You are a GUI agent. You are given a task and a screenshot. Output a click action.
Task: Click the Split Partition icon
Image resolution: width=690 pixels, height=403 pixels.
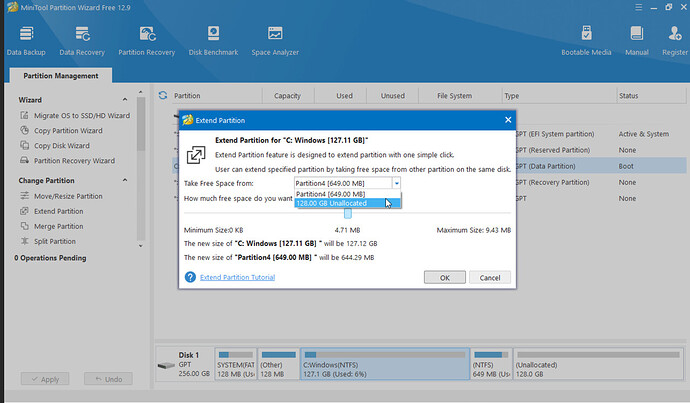pyautogui.click(x=24, y=241)
